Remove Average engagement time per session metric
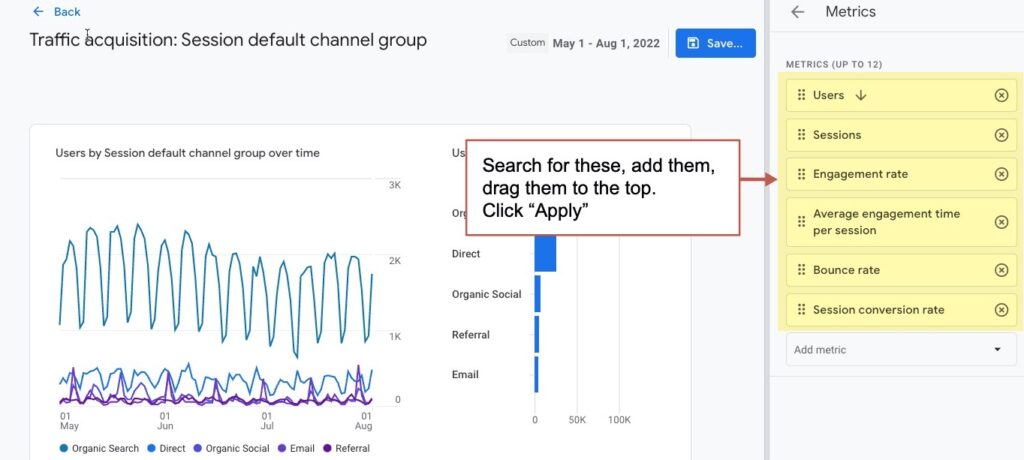This screenshot has width=1024, height=460. [1001, 222]
